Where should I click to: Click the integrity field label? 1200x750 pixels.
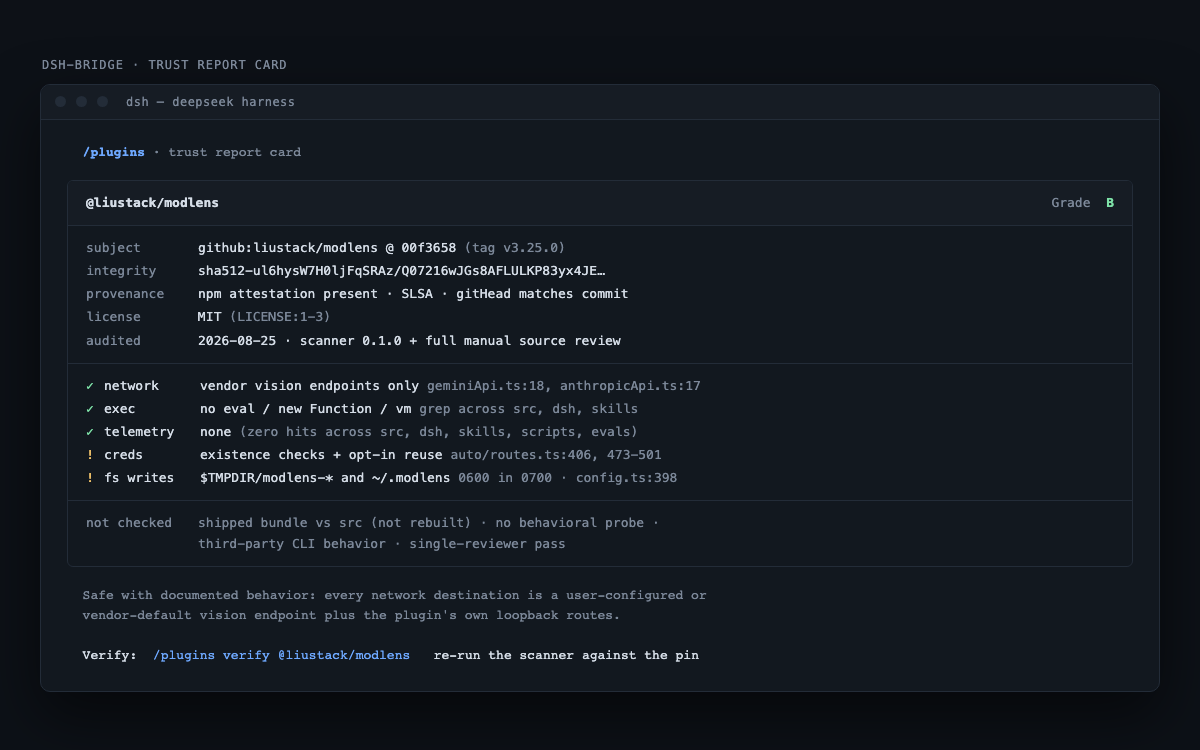click(x=122, y=271)
